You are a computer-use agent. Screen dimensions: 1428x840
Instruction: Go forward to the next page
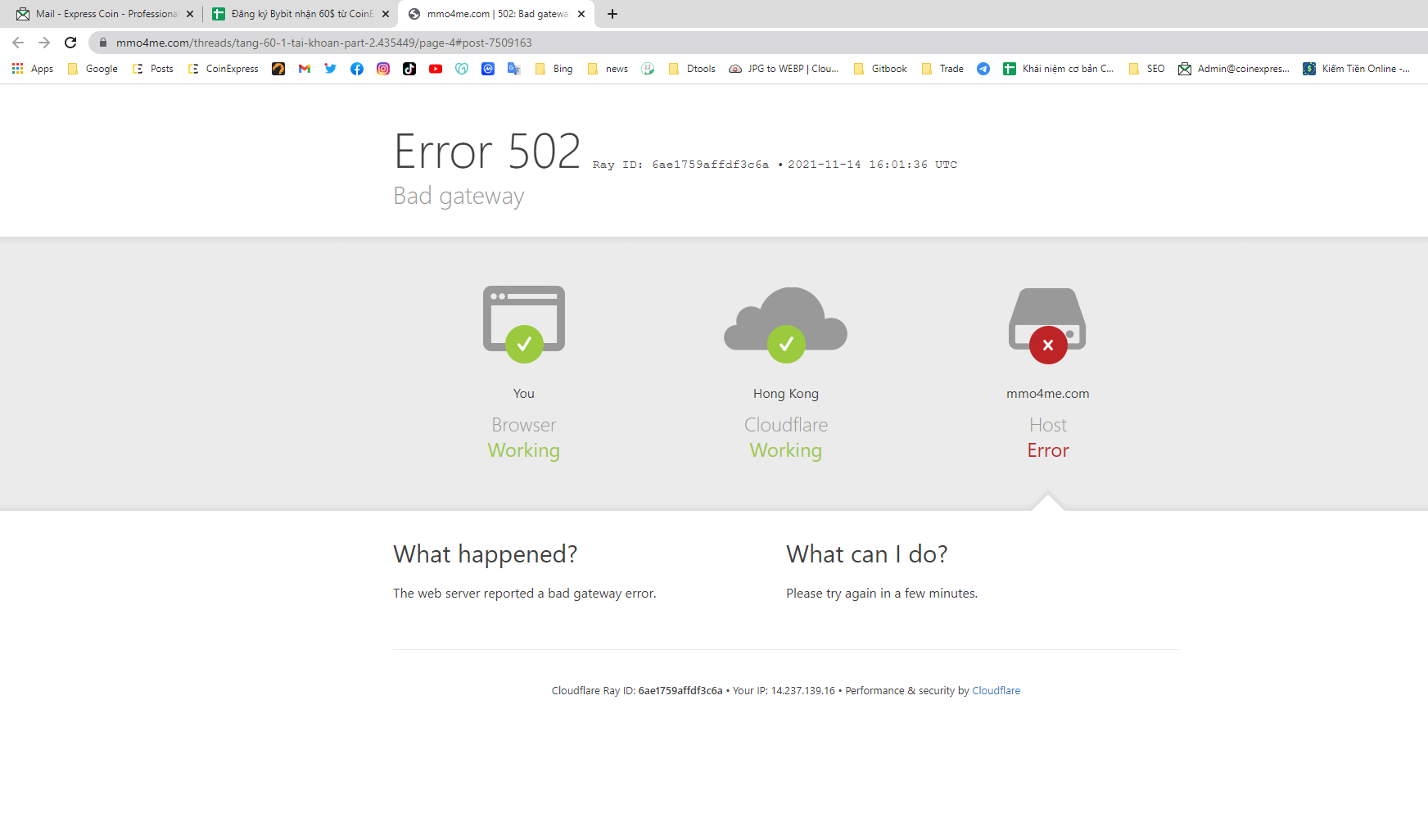(x=44, y=43)
